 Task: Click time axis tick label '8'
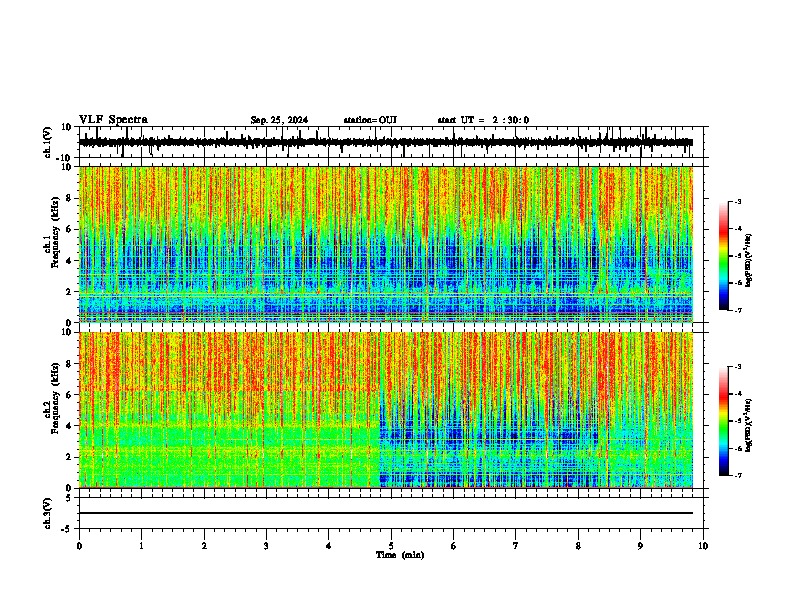tap(578, 546)
